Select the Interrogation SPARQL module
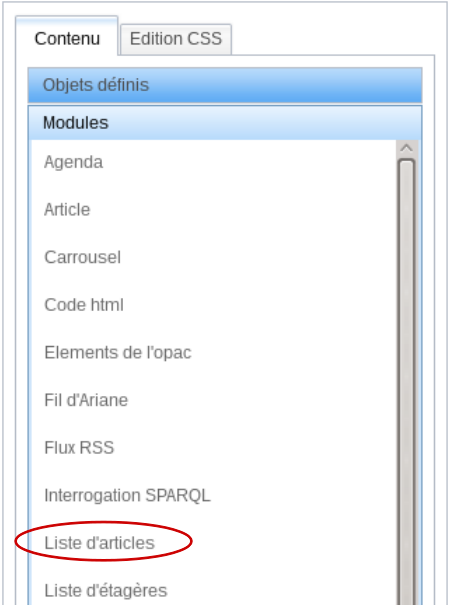This screenshot has height=605, width=450. tap(127, 495)
